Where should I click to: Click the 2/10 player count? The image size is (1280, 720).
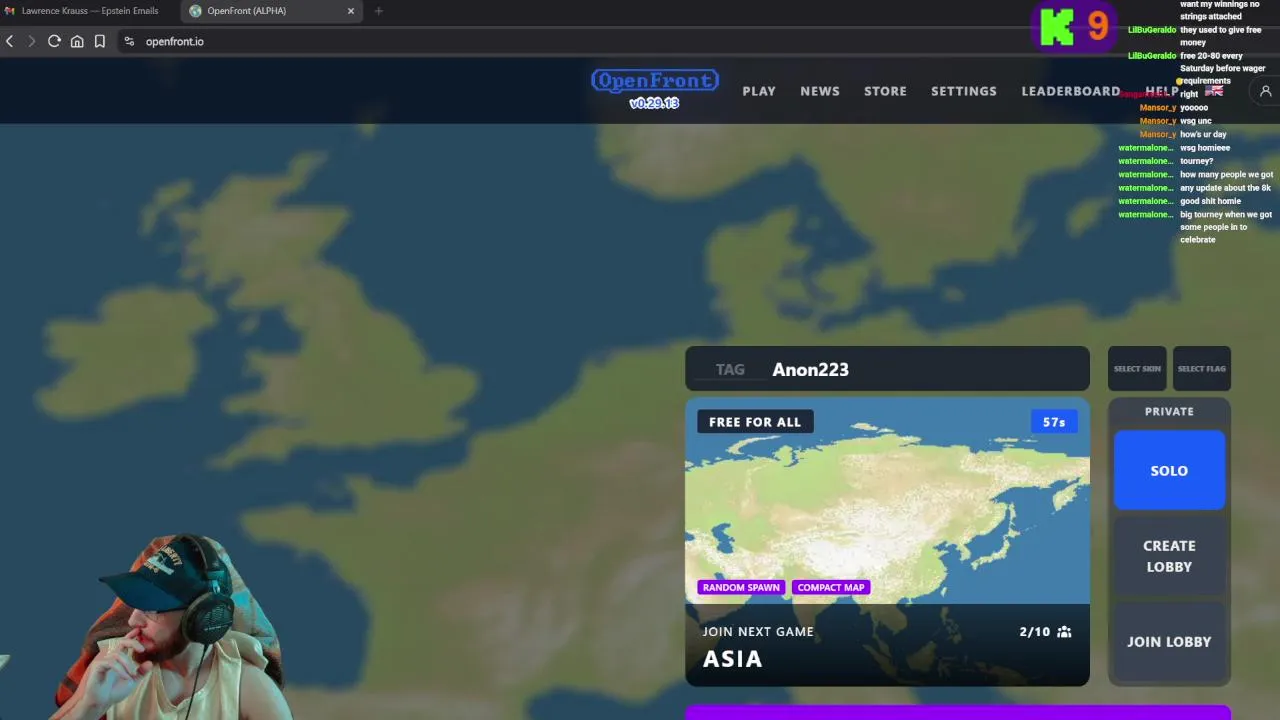1035,632
